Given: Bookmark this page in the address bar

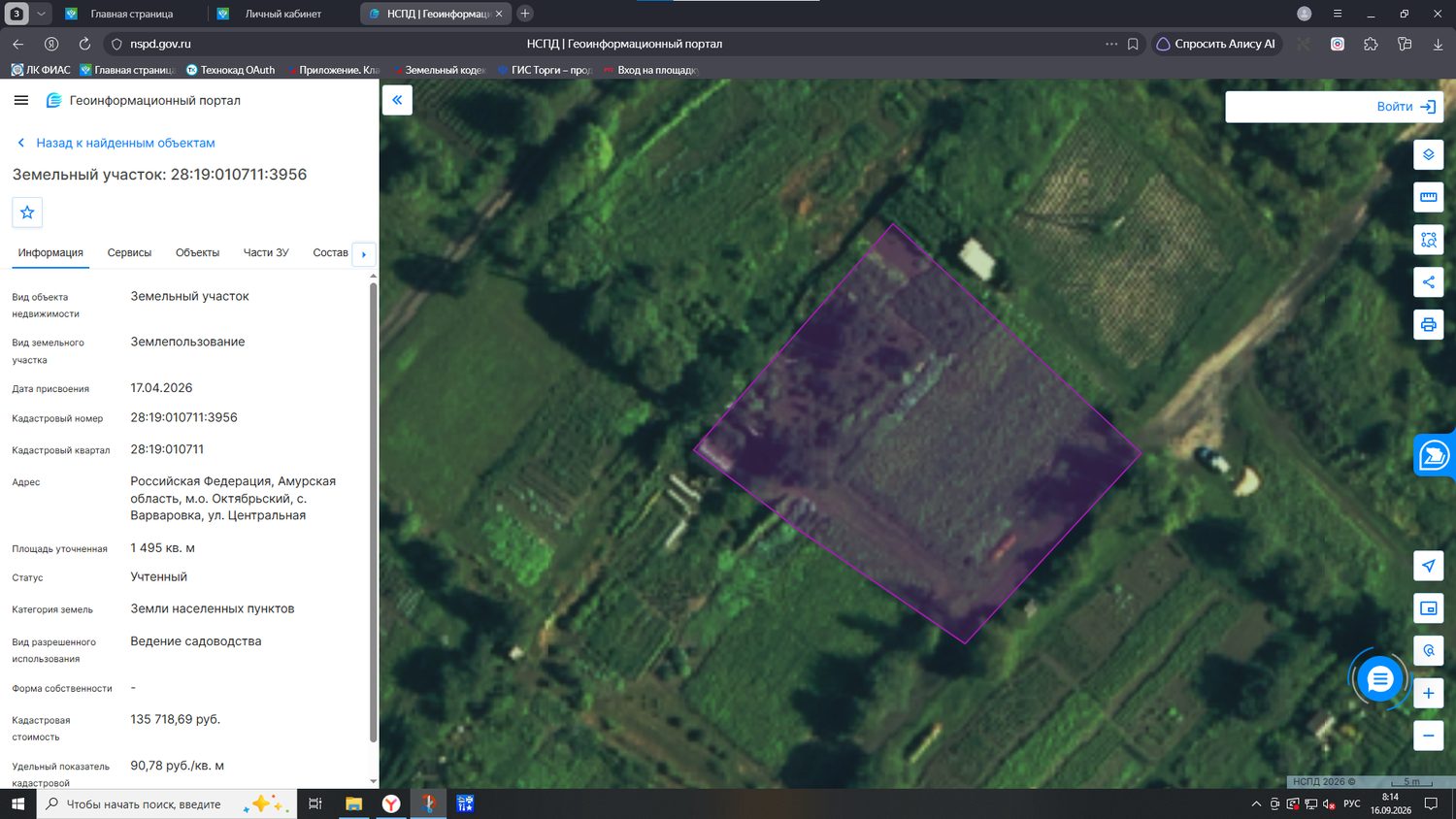Looking at the screenshot, I should (x=1133, y=44).
